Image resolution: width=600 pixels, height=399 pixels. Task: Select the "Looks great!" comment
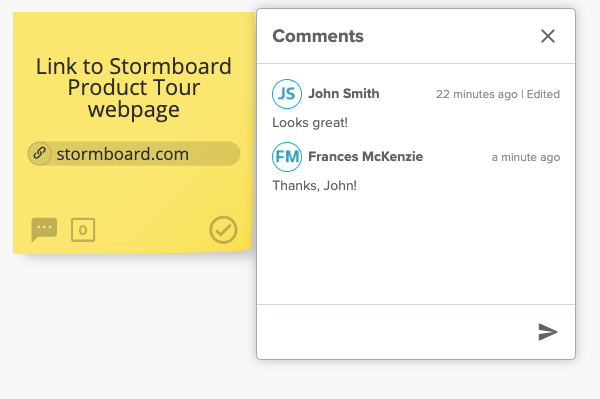310,123
